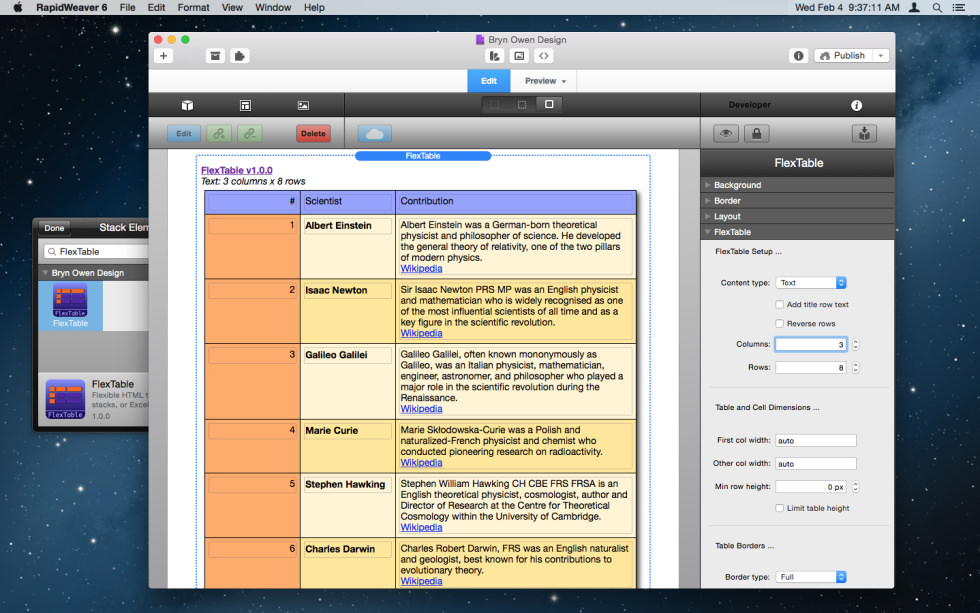The height and width of the screenshot is (613, 980).
Task: Open the Content type dropdown
Action: click(811, 282)
